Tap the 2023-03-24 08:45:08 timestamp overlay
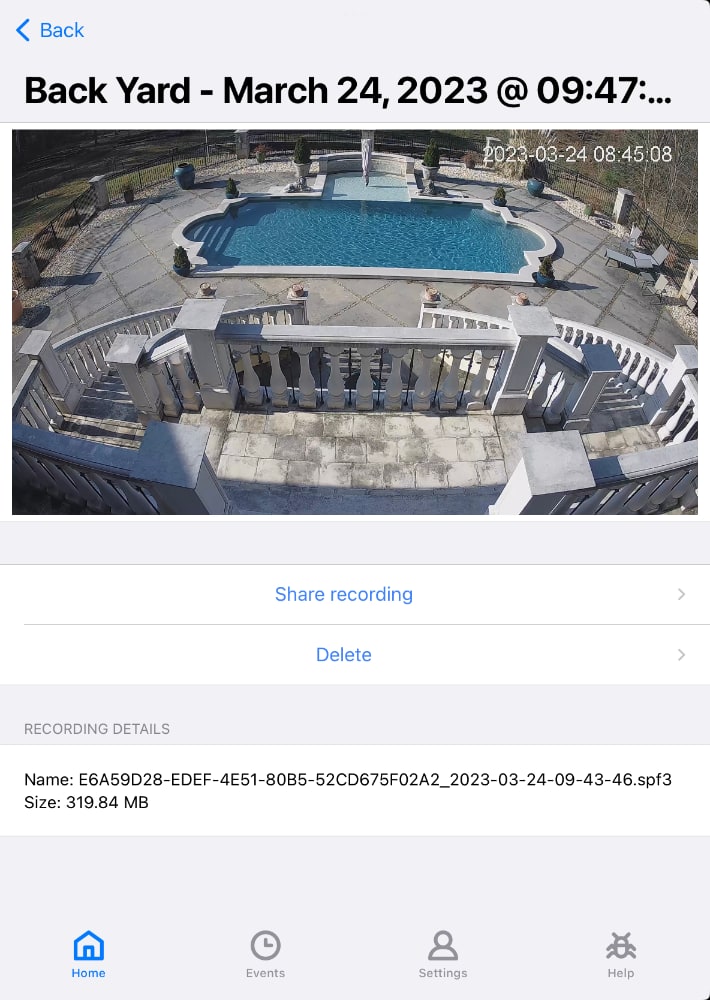Screen dimensions: 710x1000 pyautogui.click(x=577, y=154)
